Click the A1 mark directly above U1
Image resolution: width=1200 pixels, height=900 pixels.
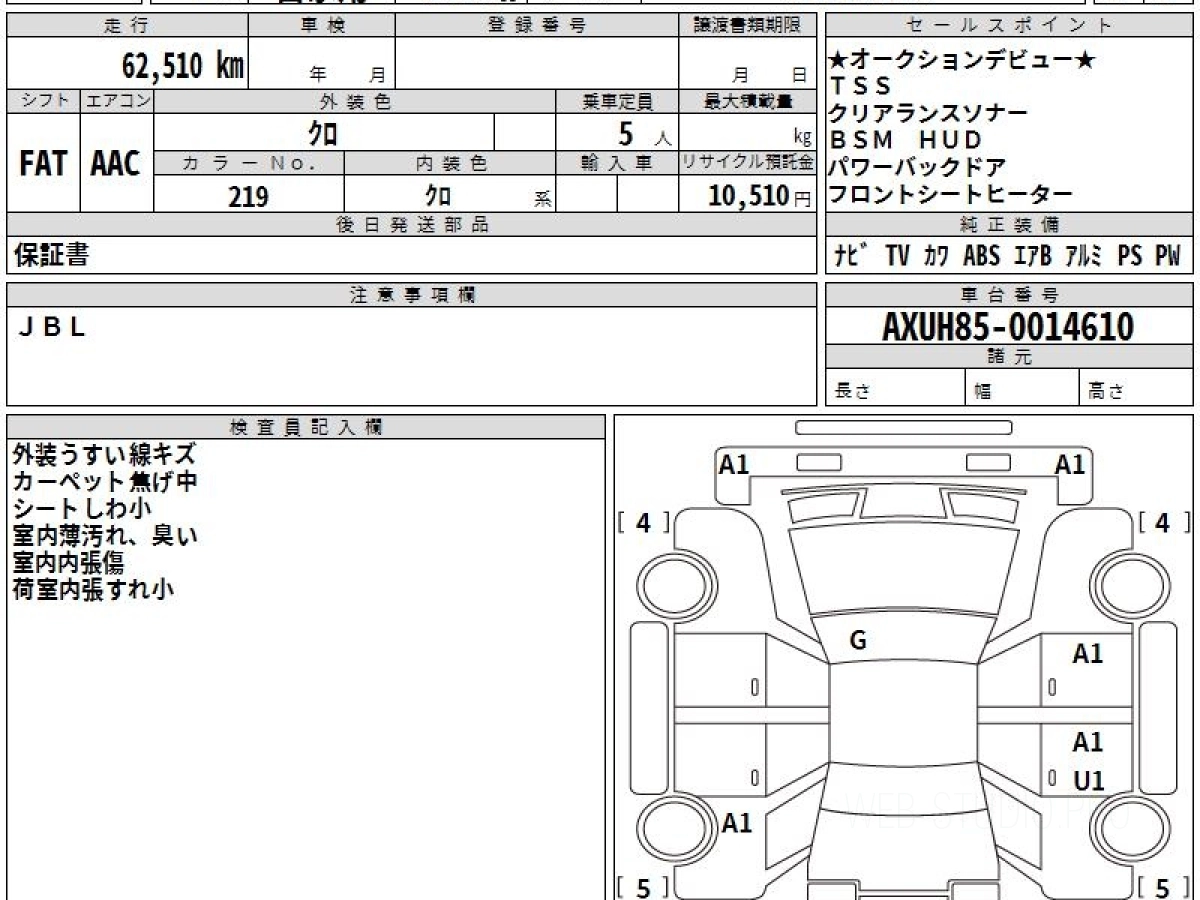[x=1088, y=743]
